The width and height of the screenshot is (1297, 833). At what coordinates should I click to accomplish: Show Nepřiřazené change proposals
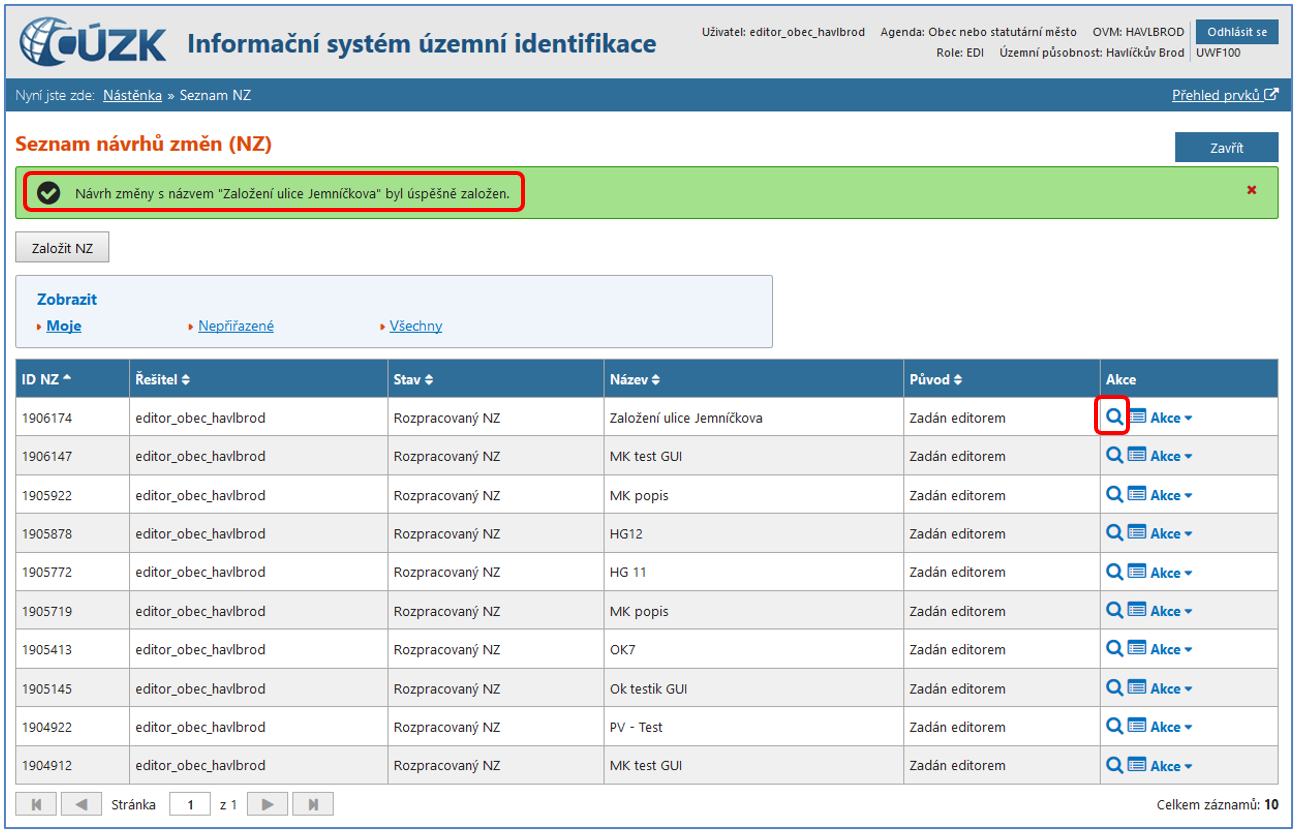coord(235,326)
